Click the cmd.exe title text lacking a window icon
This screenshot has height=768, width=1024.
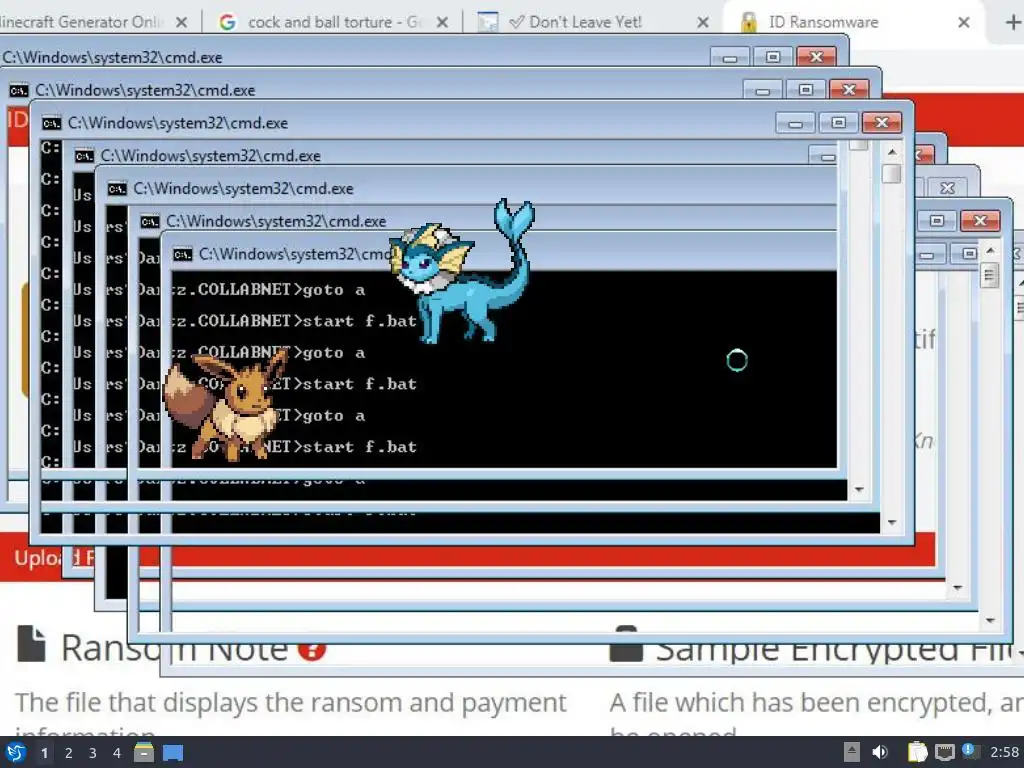112,57
